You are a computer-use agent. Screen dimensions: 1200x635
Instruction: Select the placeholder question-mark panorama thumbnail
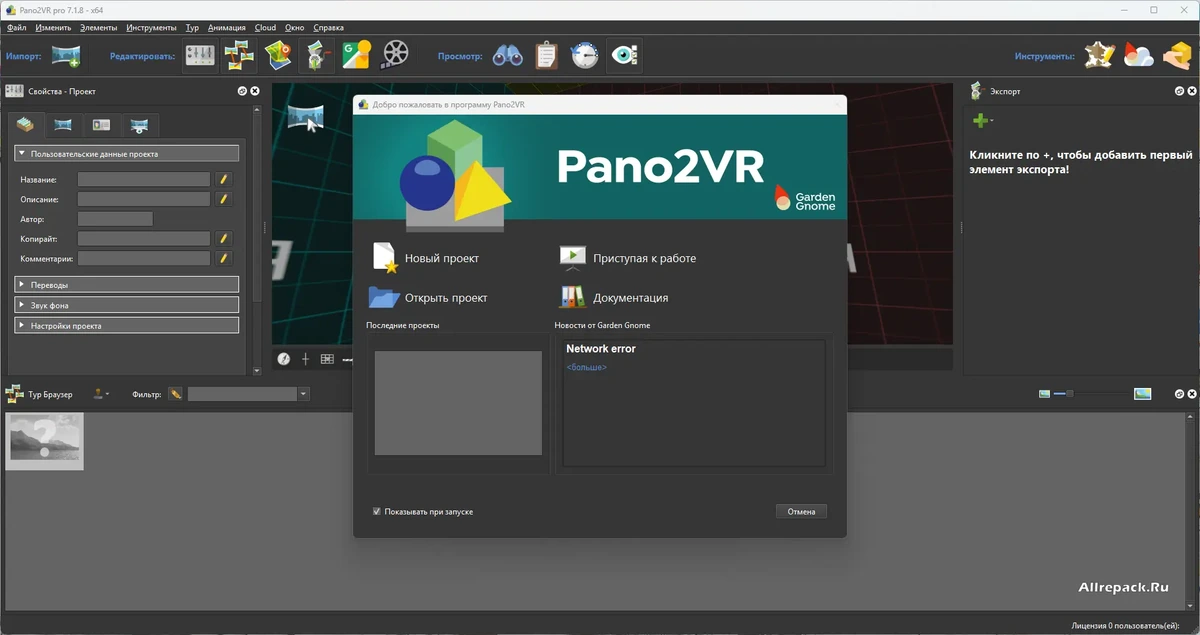click(45, 441)
